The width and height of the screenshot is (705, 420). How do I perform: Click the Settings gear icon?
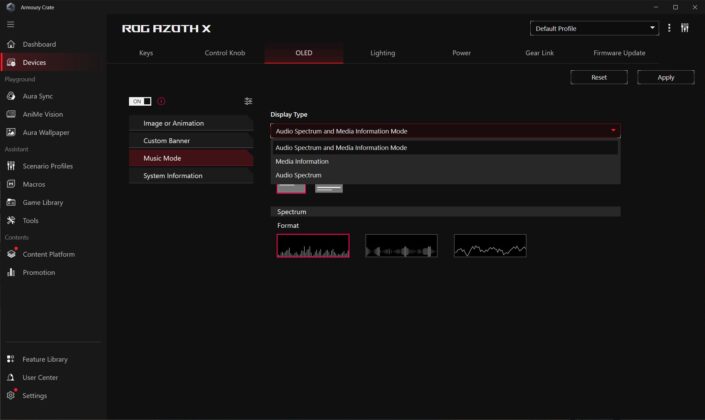click(x=11, y=395)
